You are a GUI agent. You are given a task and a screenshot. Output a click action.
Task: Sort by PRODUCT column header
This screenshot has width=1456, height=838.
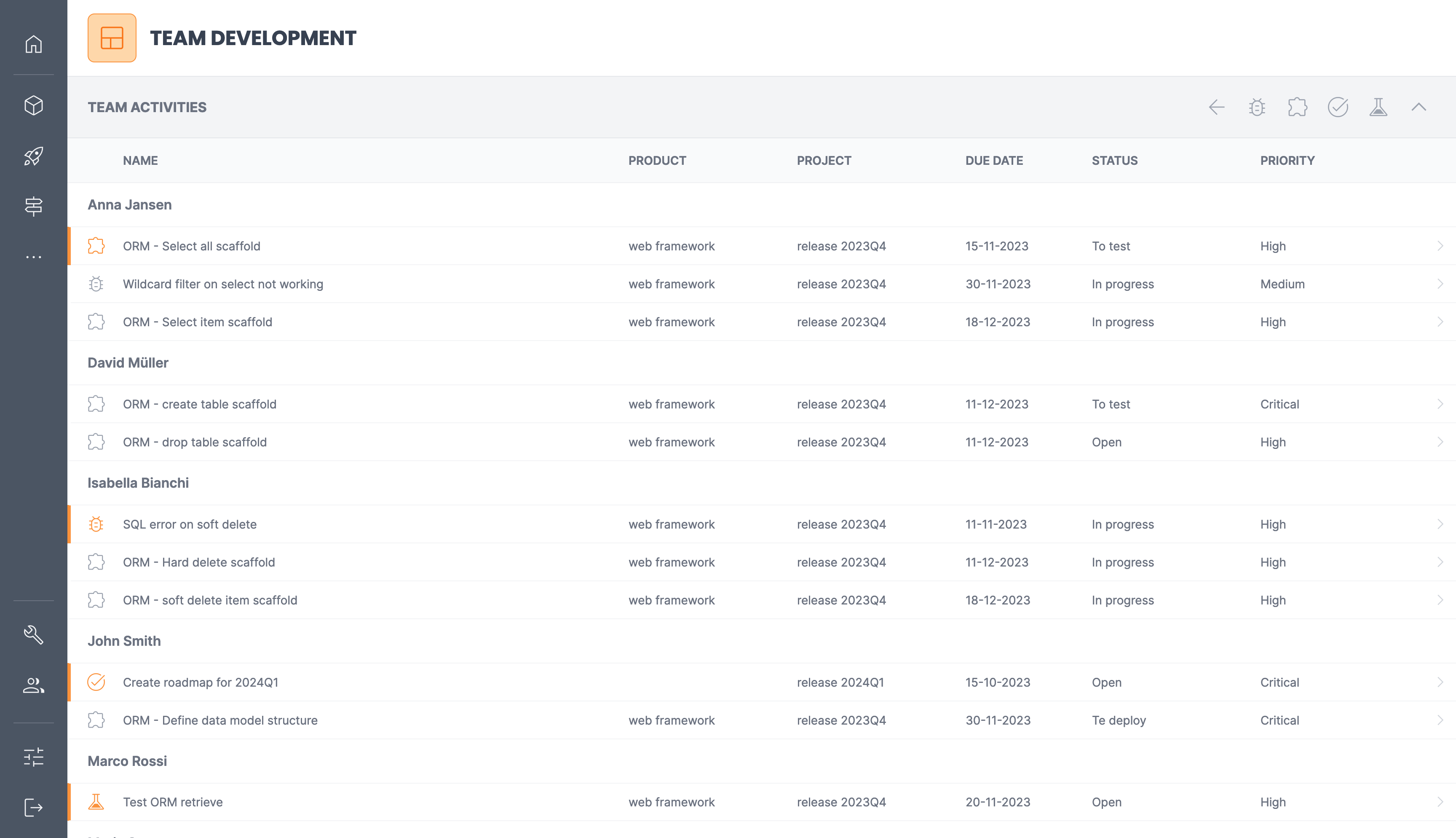click(x=657, y=161)
